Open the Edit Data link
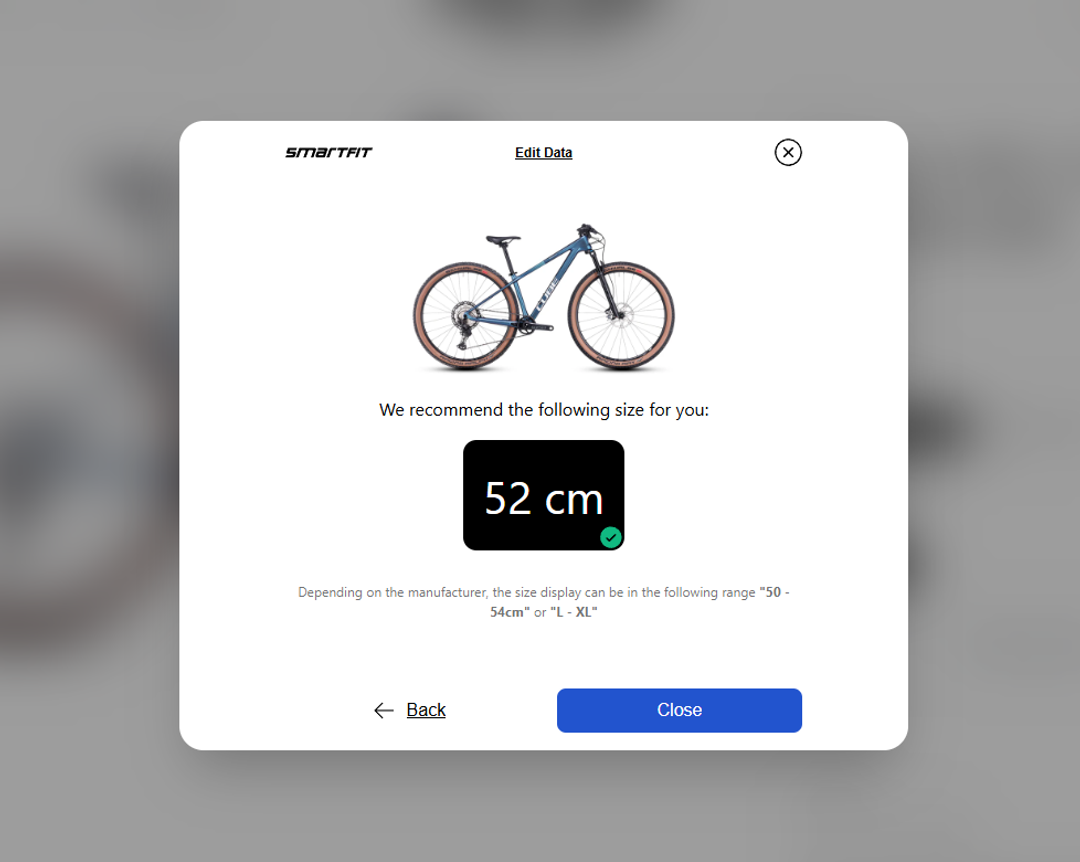Viewport: 1080px width, 862px height. tap(543, 152)
